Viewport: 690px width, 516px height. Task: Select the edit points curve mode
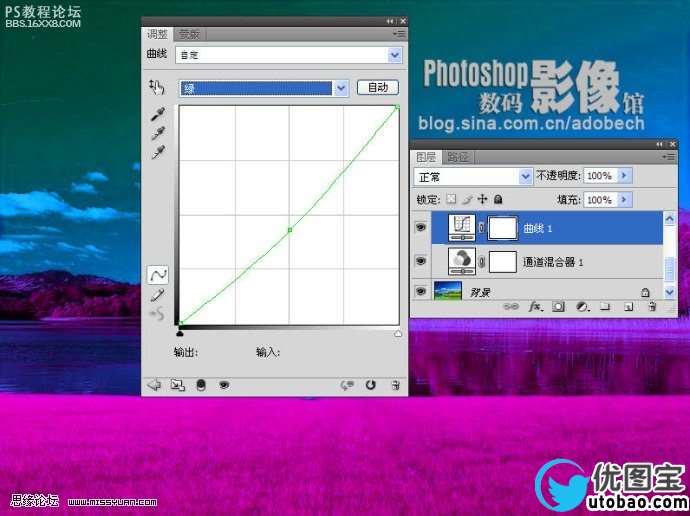[158, 275]
